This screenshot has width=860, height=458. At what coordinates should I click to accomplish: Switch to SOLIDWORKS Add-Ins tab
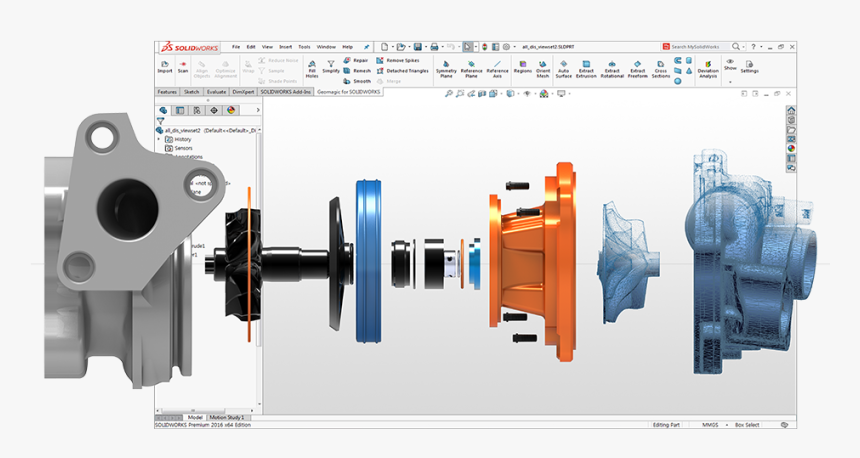[x=285, y=92]
